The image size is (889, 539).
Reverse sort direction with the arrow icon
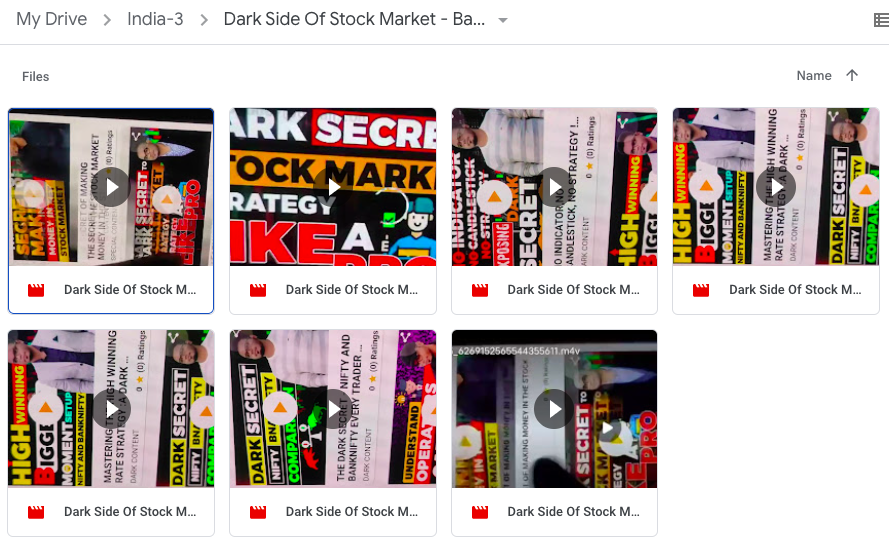pos(852,75)
